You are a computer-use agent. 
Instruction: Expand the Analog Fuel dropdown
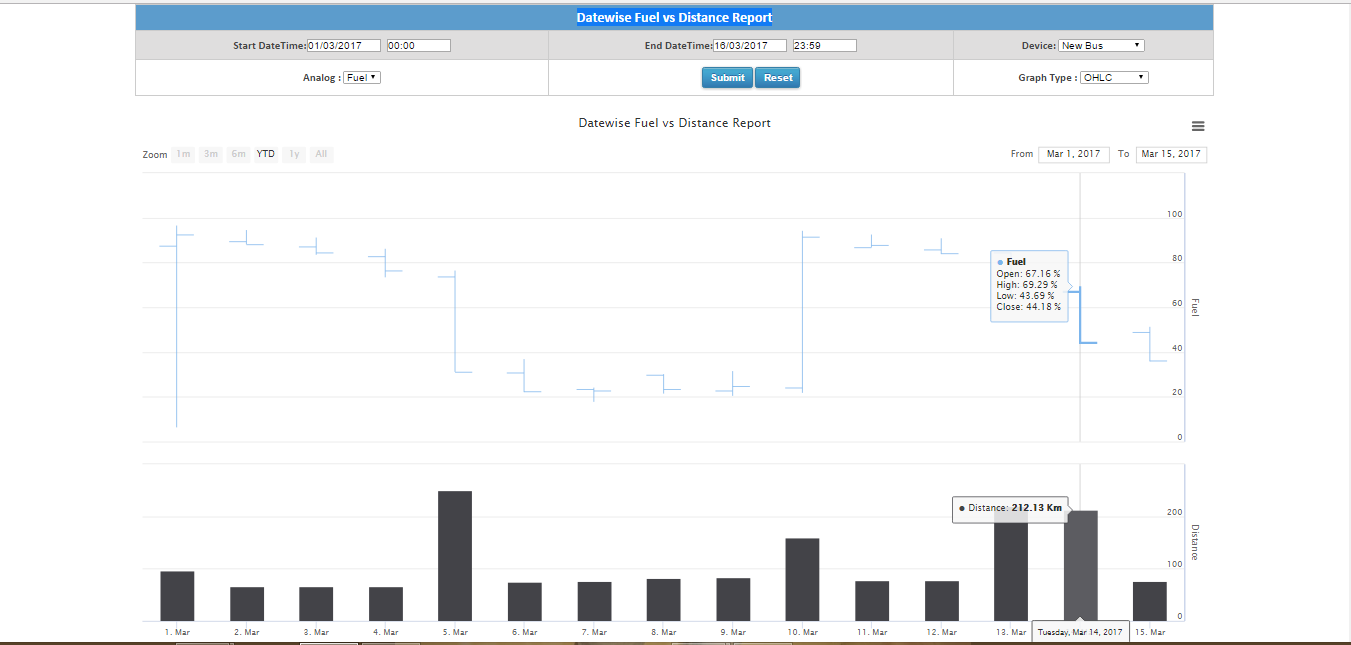pos(361,78)
